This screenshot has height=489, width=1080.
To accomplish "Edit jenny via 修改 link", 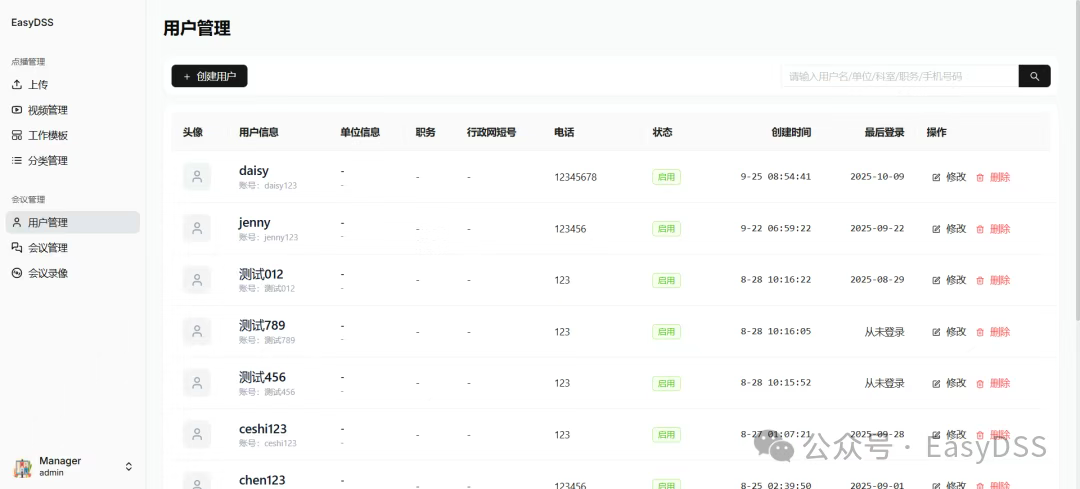I will click(x=949, y=229).
